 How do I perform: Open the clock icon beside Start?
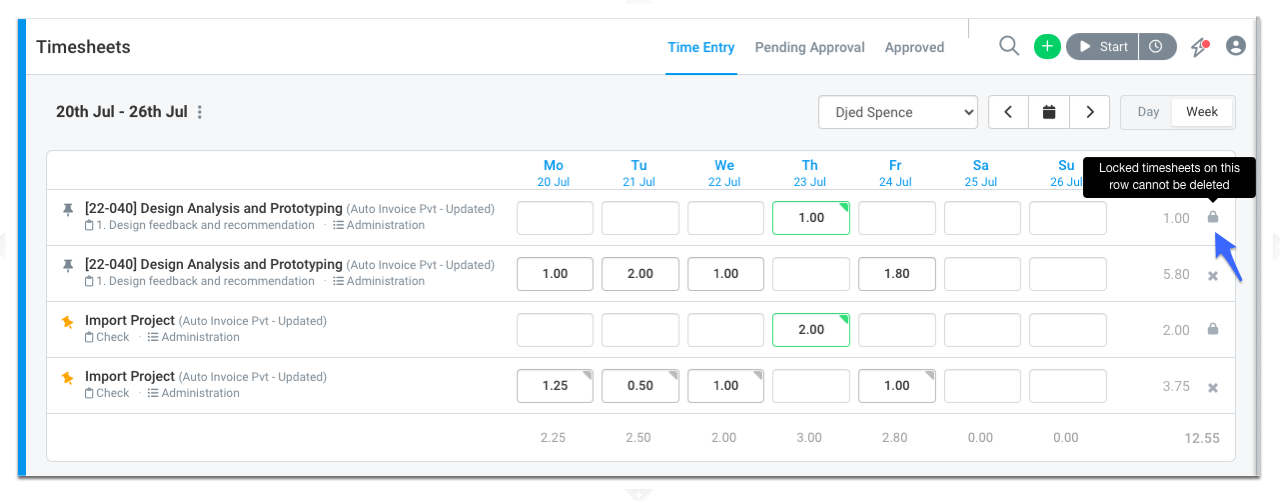tap(1156, 46)
